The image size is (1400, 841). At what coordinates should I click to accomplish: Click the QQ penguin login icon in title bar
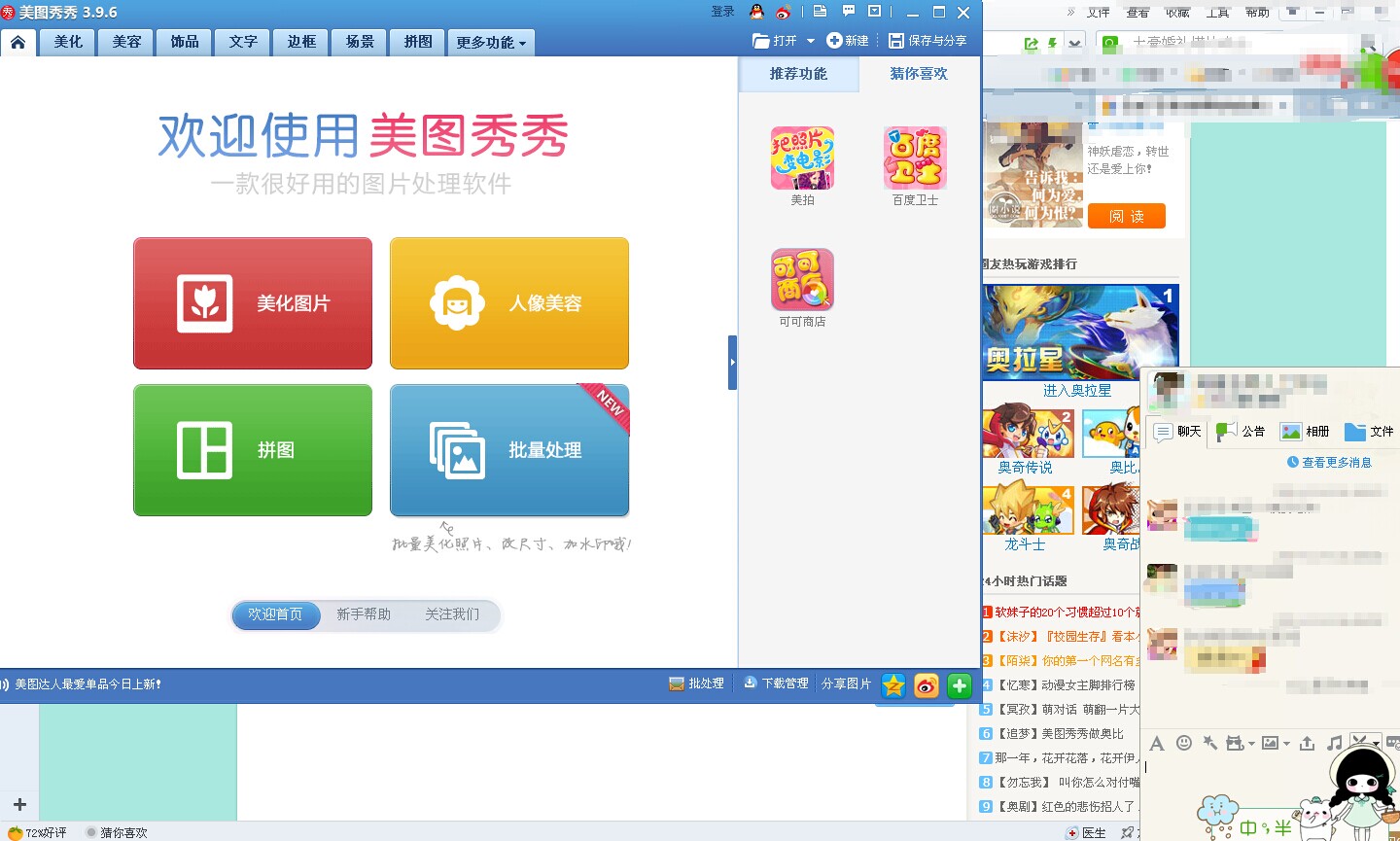[756, 12]
